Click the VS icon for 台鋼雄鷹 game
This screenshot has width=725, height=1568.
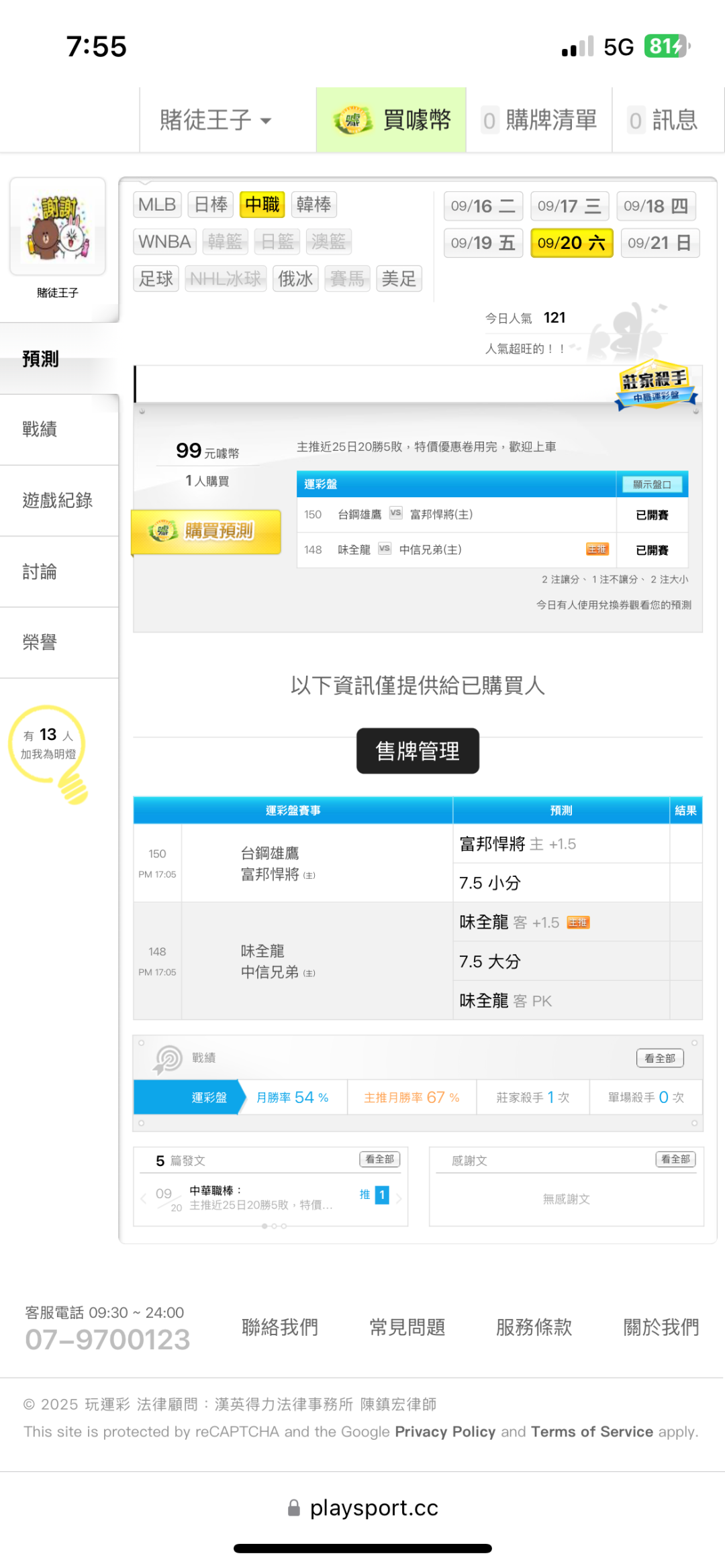click(396, 513)
